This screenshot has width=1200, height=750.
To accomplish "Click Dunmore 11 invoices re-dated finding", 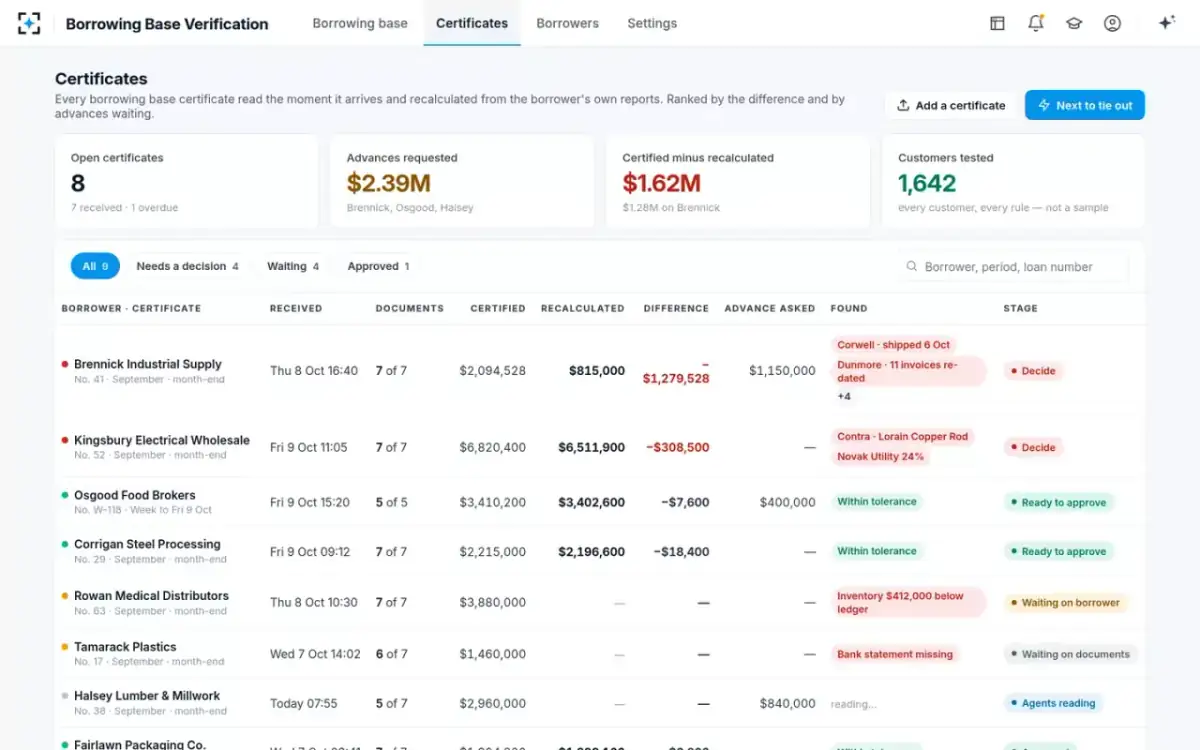I will point(908,371).
